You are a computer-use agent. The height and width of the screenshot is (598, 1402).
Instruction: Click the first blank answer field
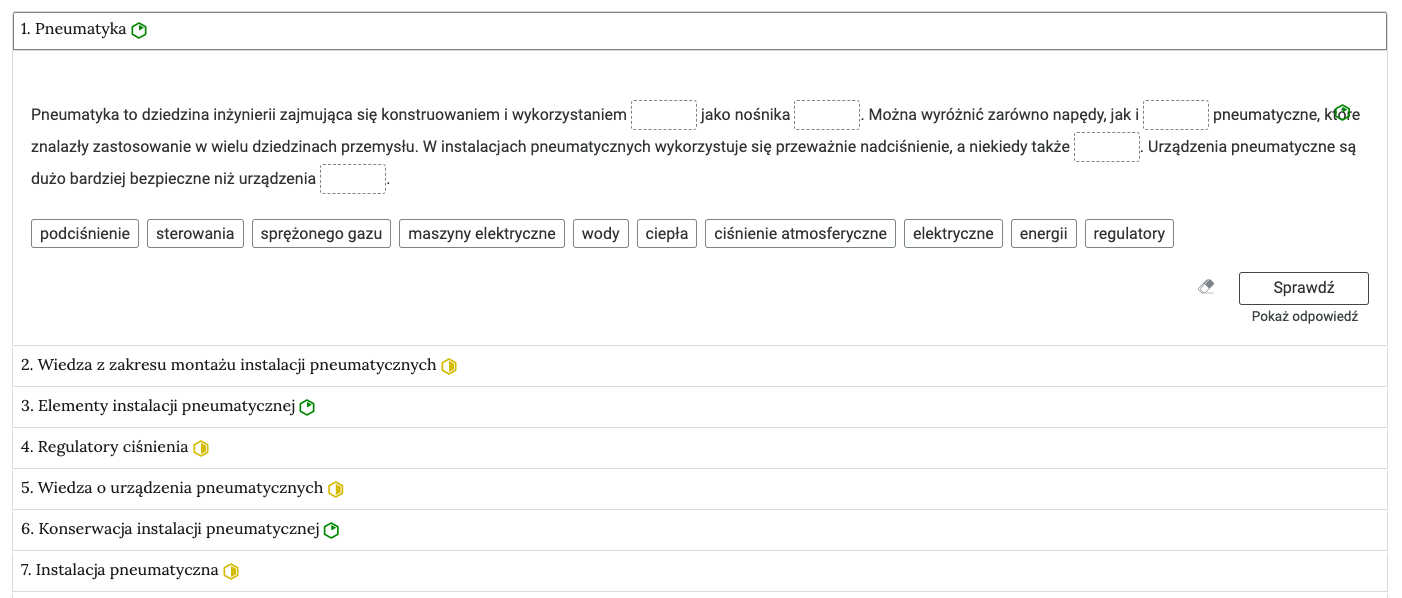click(x=663, y=114)
